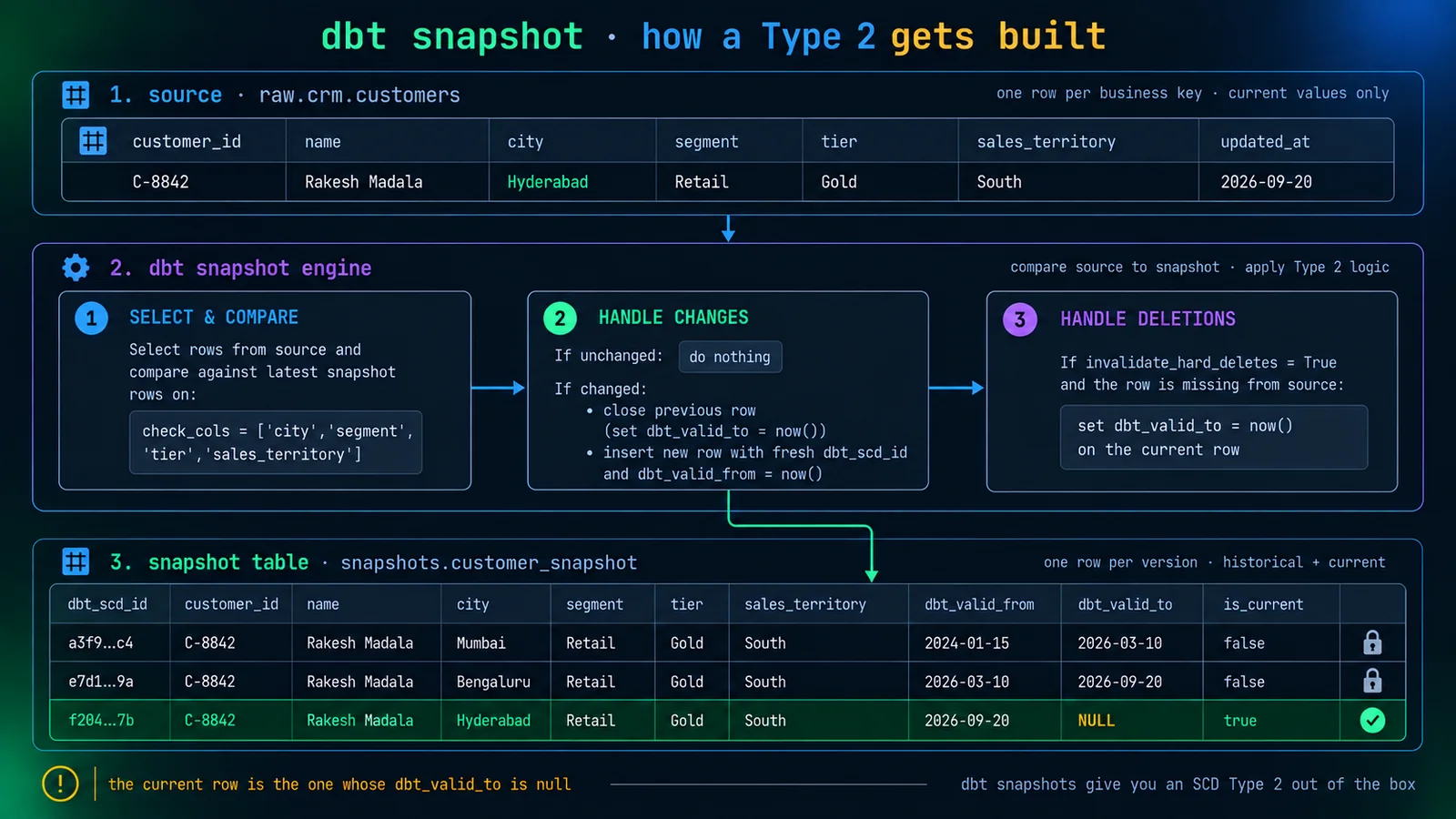The width and height of the screenshot is (1456, 819).
Task: Click 'Hyderabad' in the source table
Action: click(x=547, y=182)
